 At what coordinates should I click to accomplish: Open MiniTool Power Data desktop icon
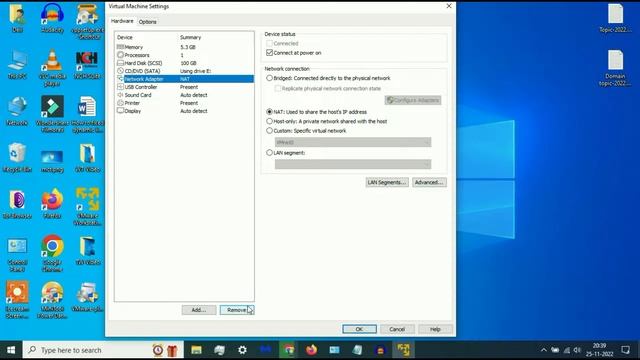point(52,300)
